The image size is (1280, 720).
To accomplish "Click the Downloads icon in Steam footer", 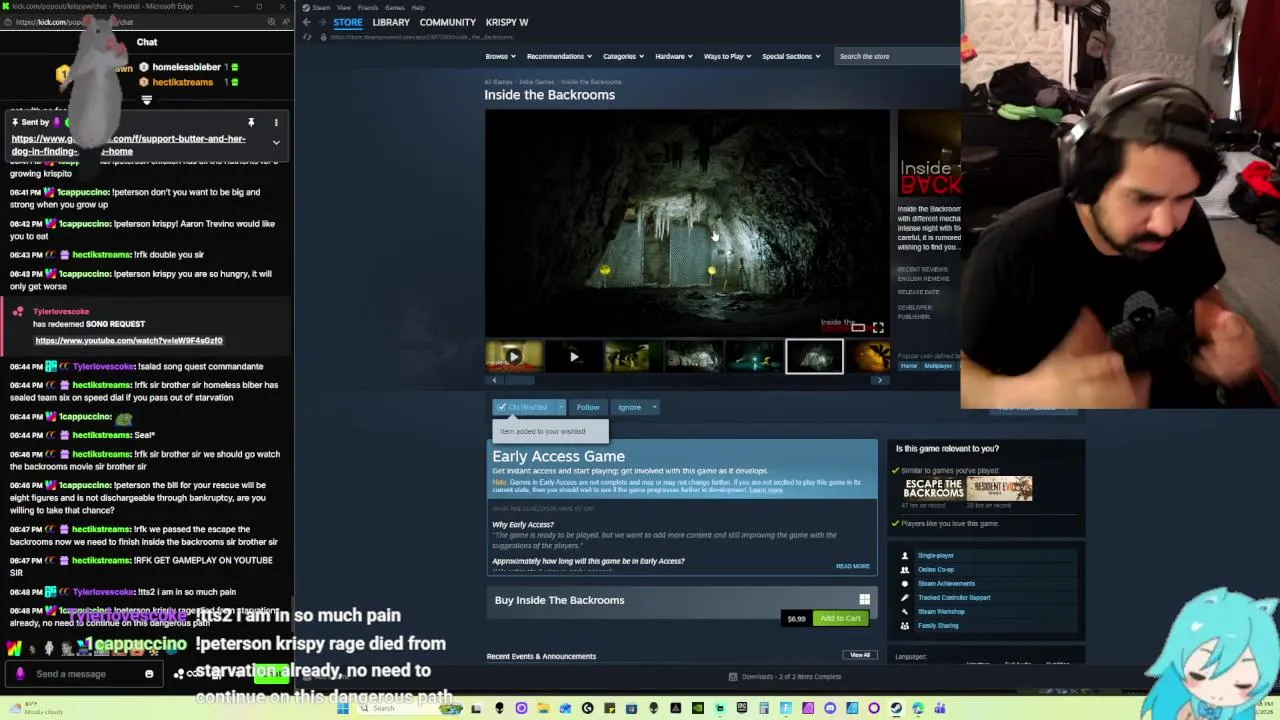I will [733, 676].
